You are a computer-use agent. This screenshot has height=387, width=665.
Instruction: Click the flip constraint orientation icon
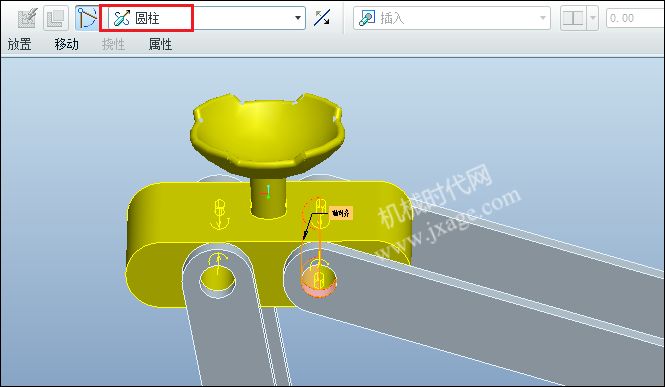322,18
